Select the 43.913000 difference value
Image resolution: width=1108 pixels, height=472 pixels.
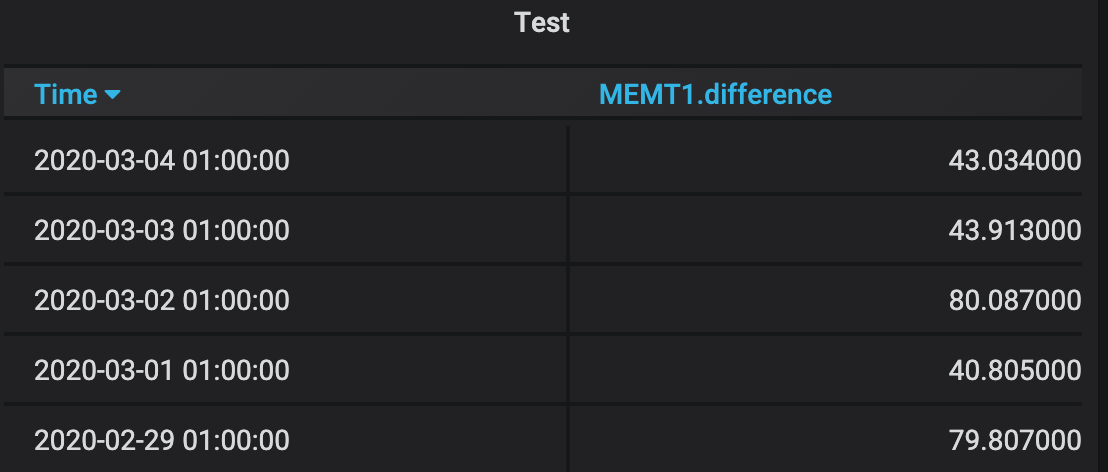point(1014,230)
